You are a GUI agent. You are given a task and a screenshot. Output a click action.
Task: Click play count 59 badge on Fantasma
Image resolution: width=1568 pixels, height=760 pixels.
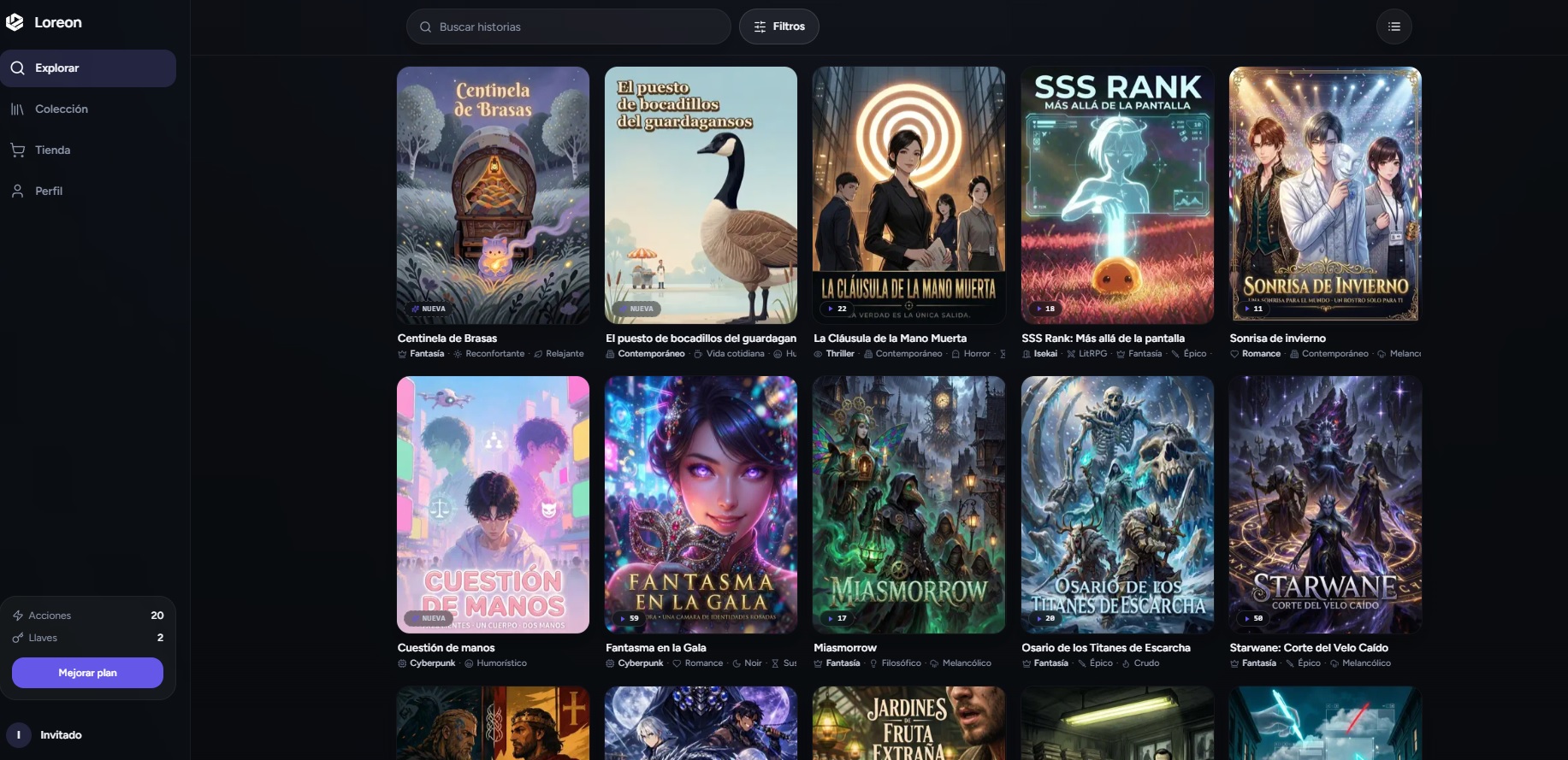tap(630, 618)
